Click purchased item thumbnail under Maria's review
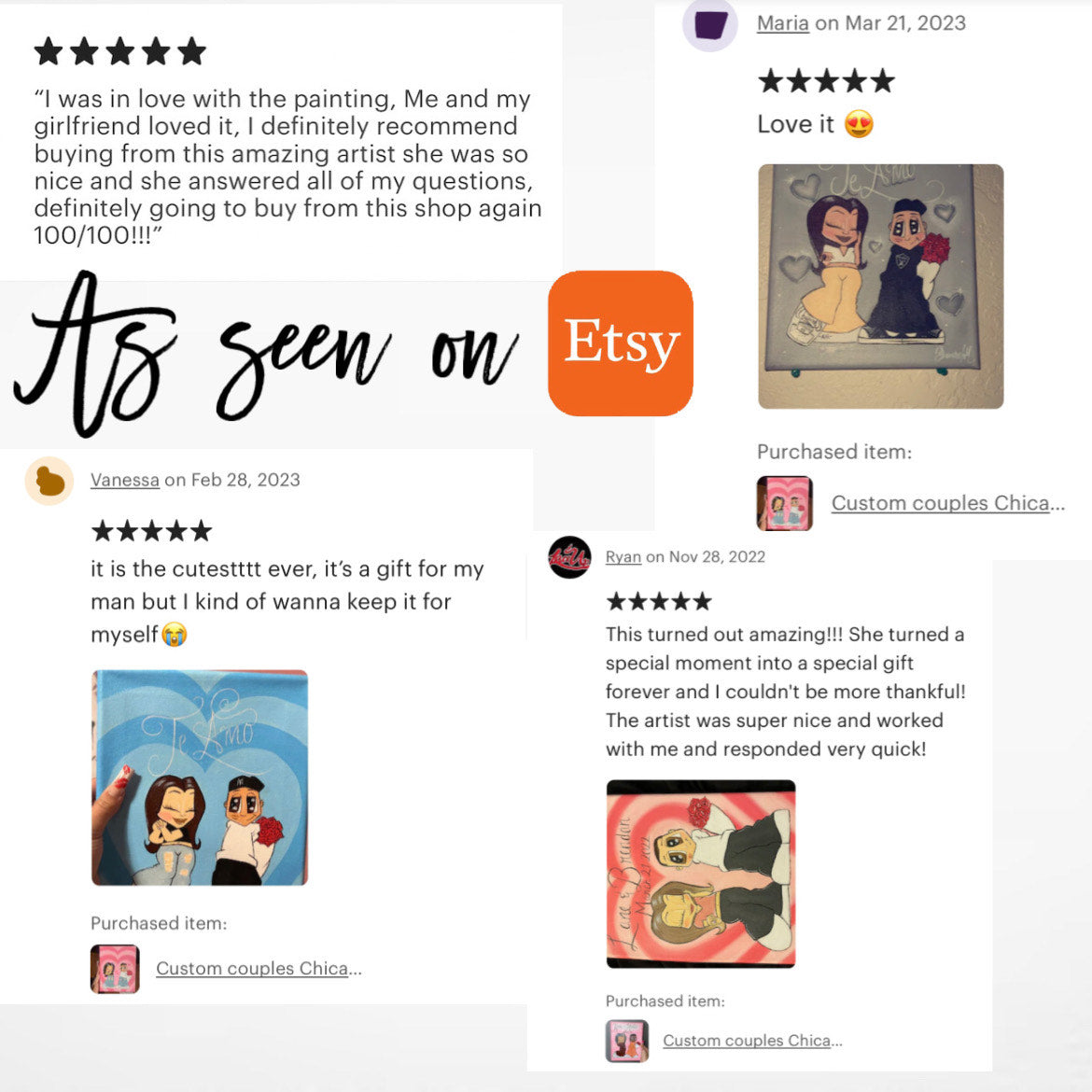The height and width of the screenshot is (1092, 1092). (x=785, y=503)
